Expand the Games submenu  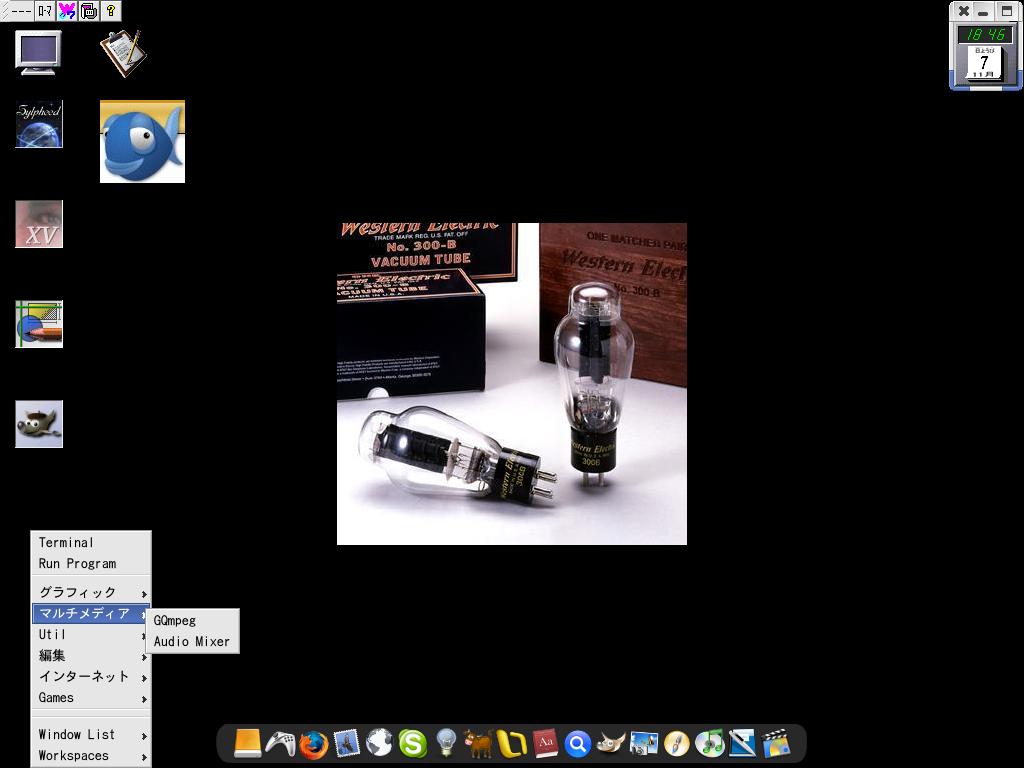91,697
